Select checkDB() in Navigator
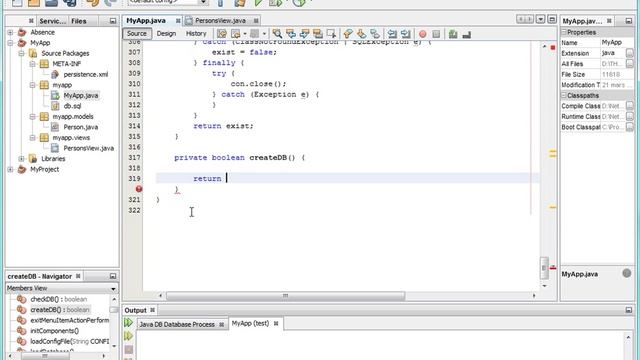The image size is (640, 360). pyautogui.click(x=58, y=299)
